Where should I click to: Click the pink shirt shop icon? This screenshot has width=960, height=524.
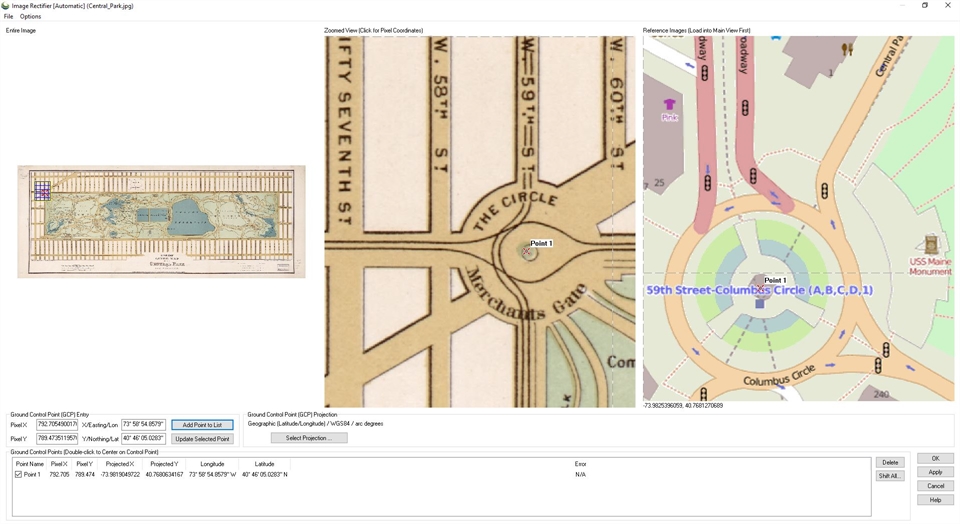[669, 104]
